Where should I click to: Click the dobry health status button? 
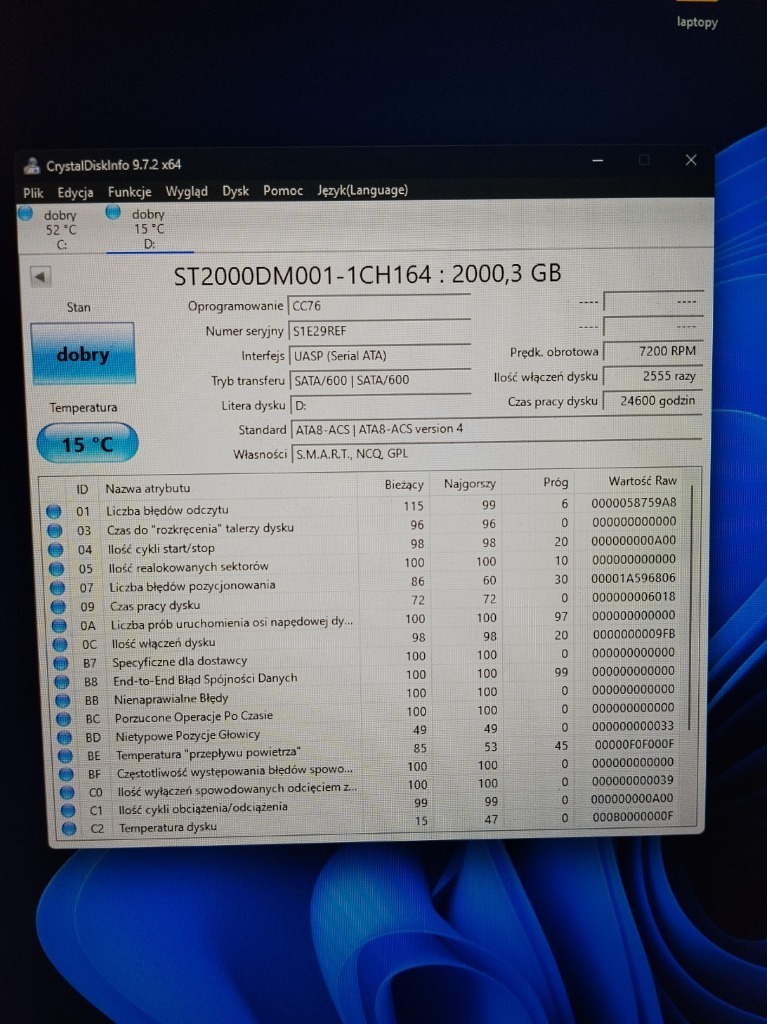(x=82, y=354)
